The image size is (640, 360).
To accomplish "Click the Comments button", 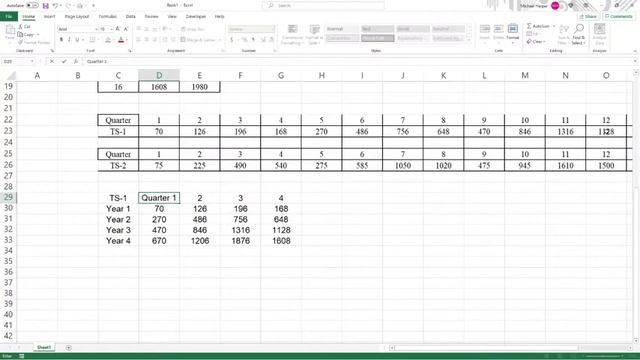I will tap(619, 16).
